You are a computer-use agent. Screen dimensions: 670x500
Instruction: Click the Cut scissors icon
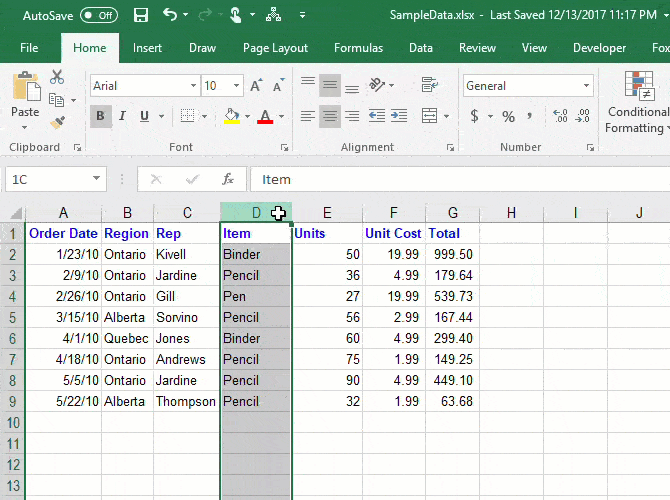(57, 77)
